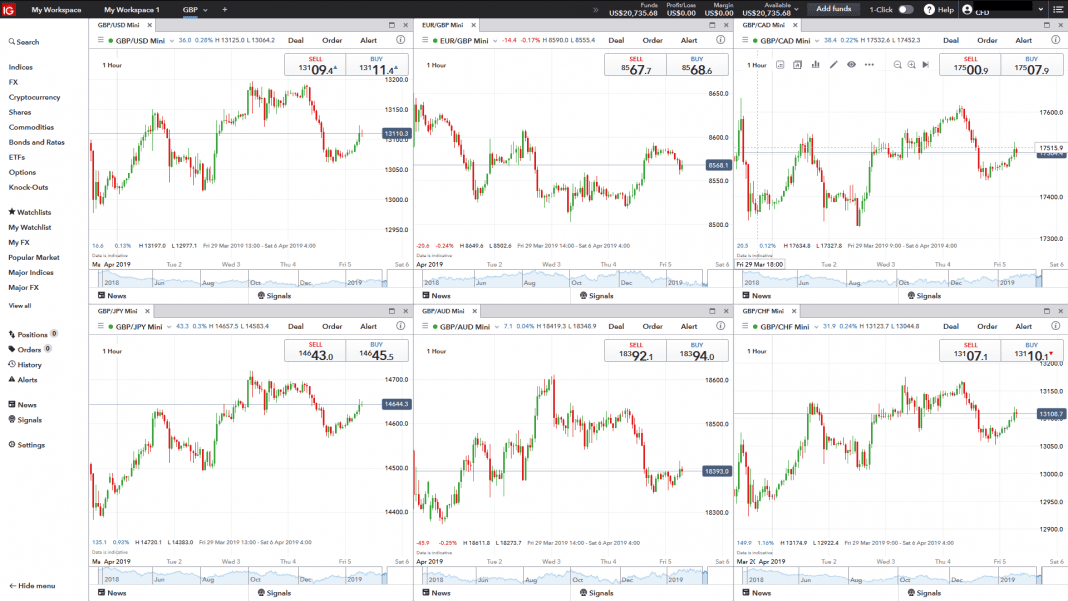Open Cryptocurrency in the sidebar
Screen dimensions: 1068x601
tap(35, 97)
